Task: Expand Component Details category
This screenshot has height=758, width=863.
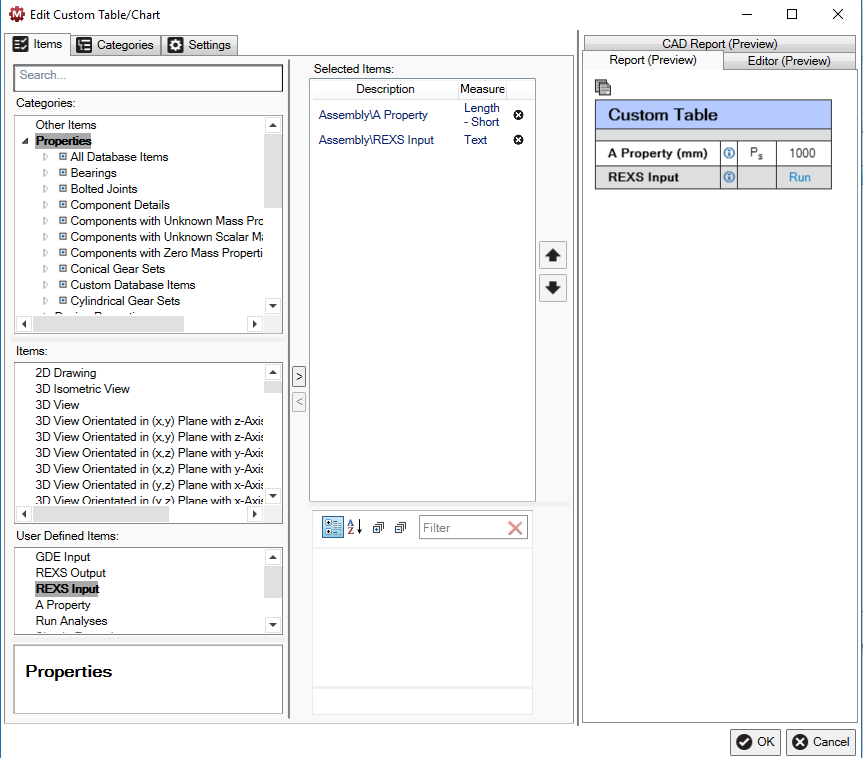Action: tap(45, 205)
